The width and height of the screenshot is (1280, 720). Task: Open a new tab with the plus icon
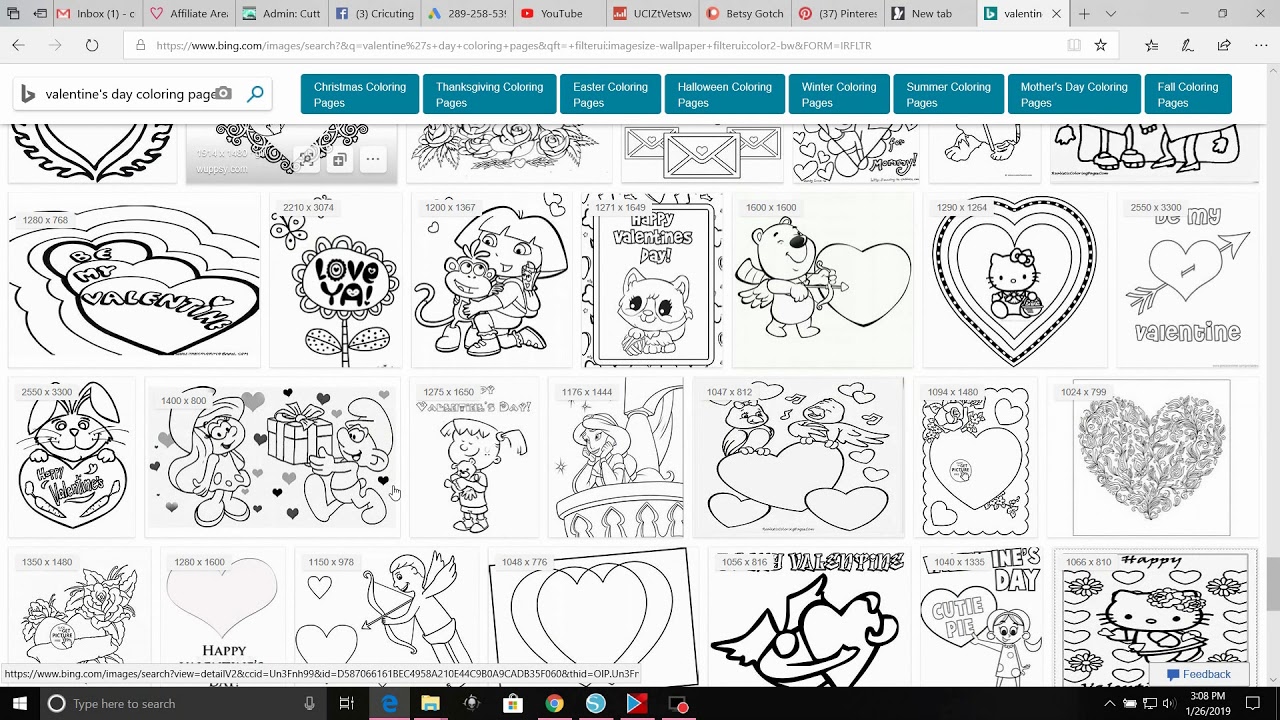click(x=1084, y=14)
